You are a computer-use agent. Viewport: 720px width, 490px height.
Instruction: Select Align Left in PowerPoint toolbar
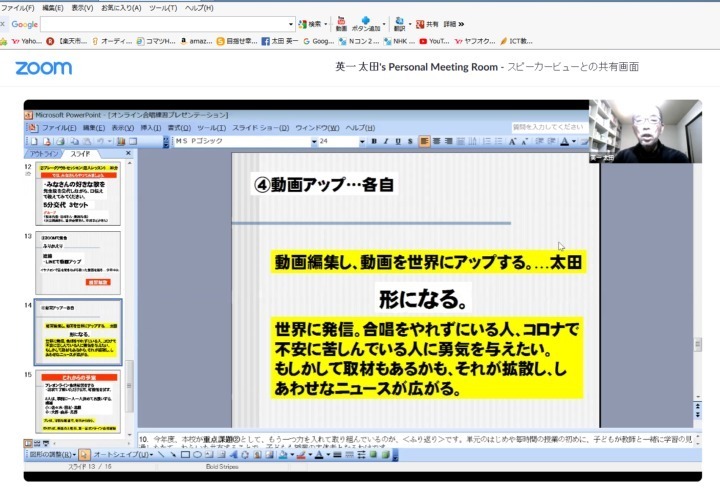click(424, 141)
